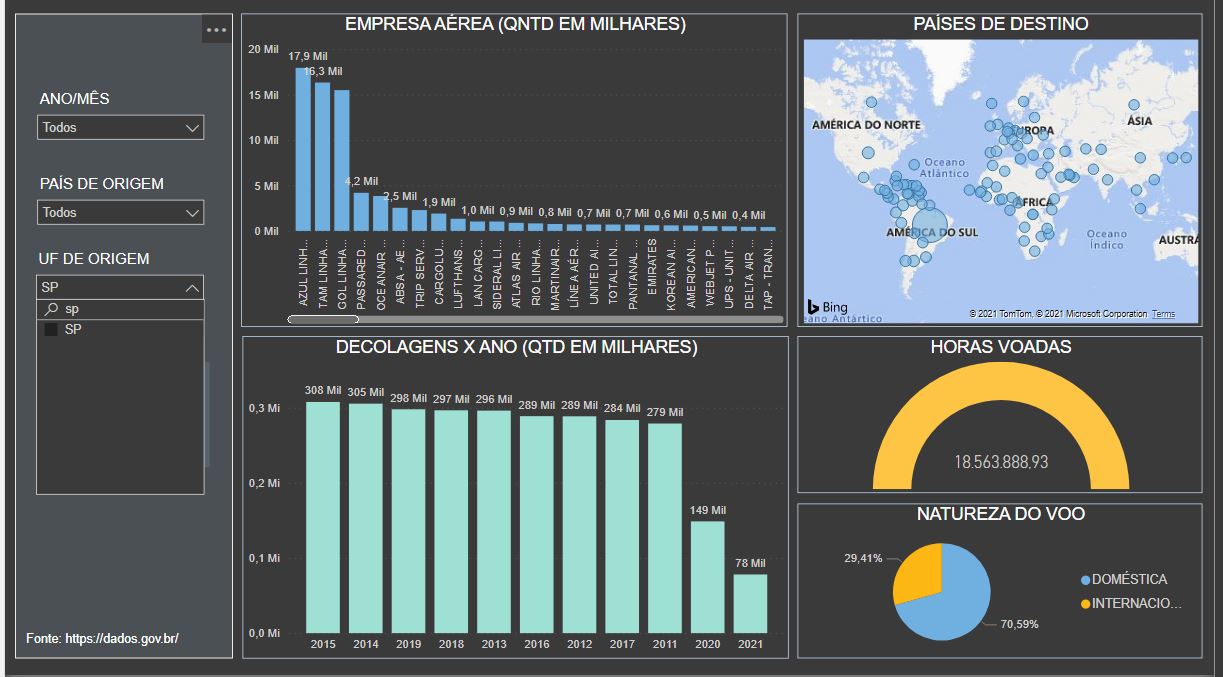Click the horizontal scrollbar under airline chart
The height and width of the screenshot is (677, 1223).
click(x=318, y=320)
